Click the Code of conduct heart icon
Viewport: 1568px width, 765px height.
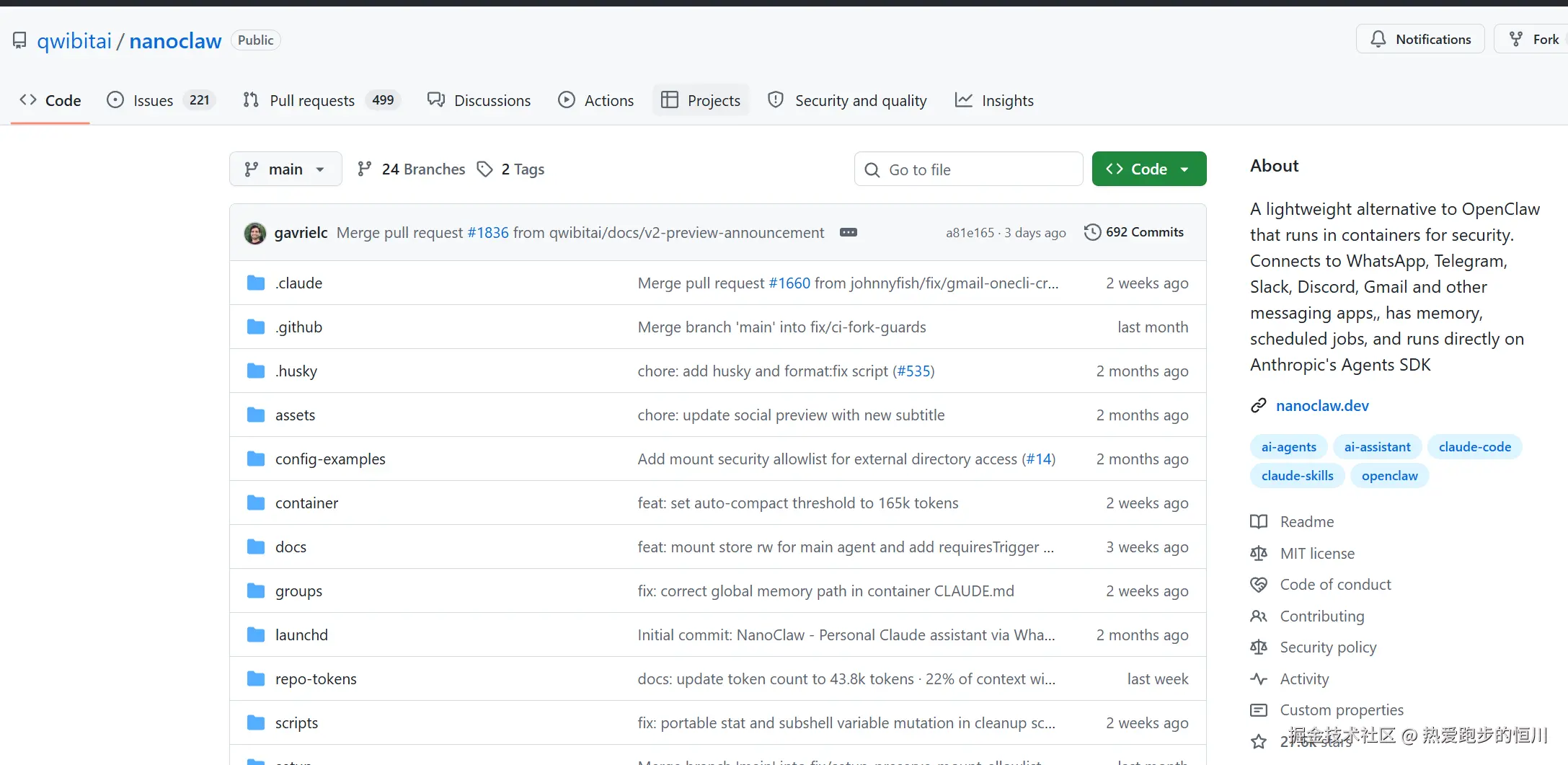1259,585
